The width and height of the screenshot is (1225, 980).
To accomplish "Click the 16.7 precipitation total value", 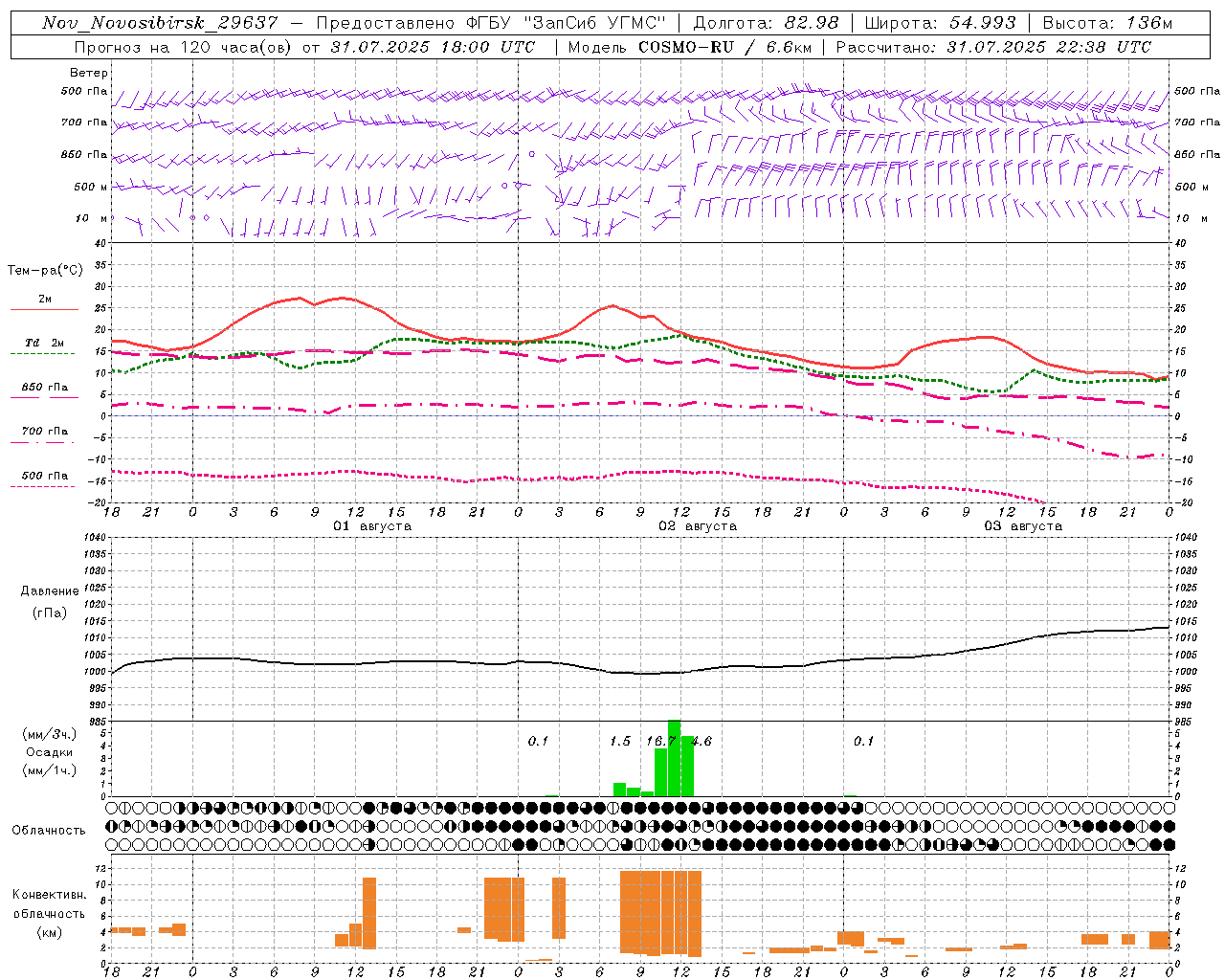I will (x=659, y=741).
